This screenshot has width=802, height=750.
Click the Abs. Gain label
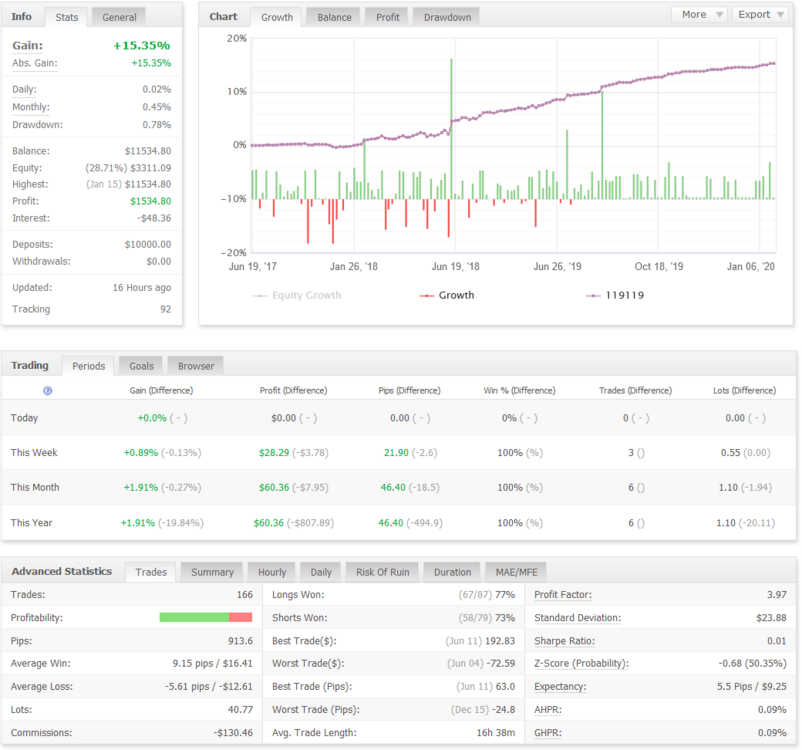click(x=35, y=63)
